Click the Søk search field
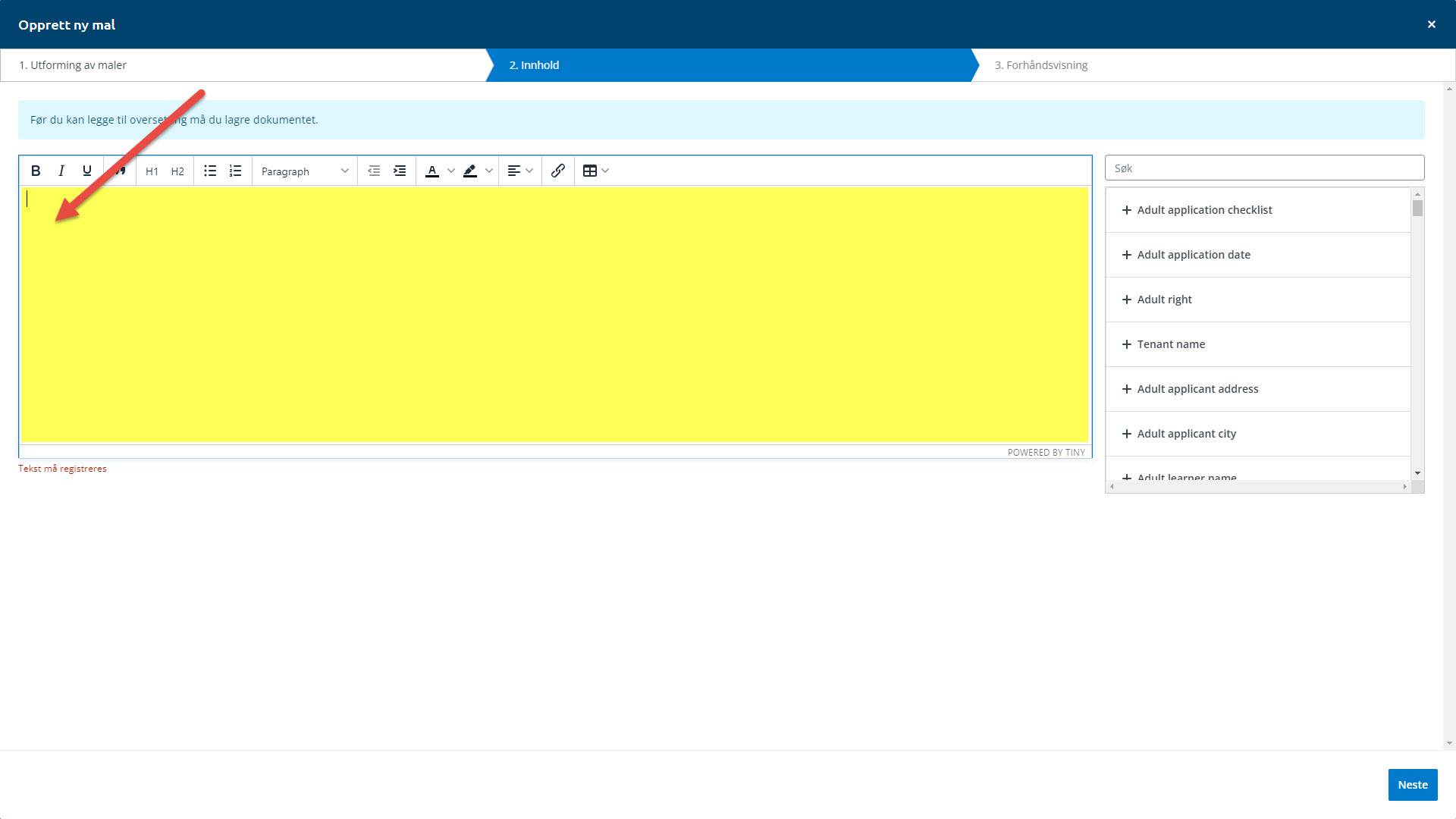1456x819 pixels. click(x=1264, y=168)
